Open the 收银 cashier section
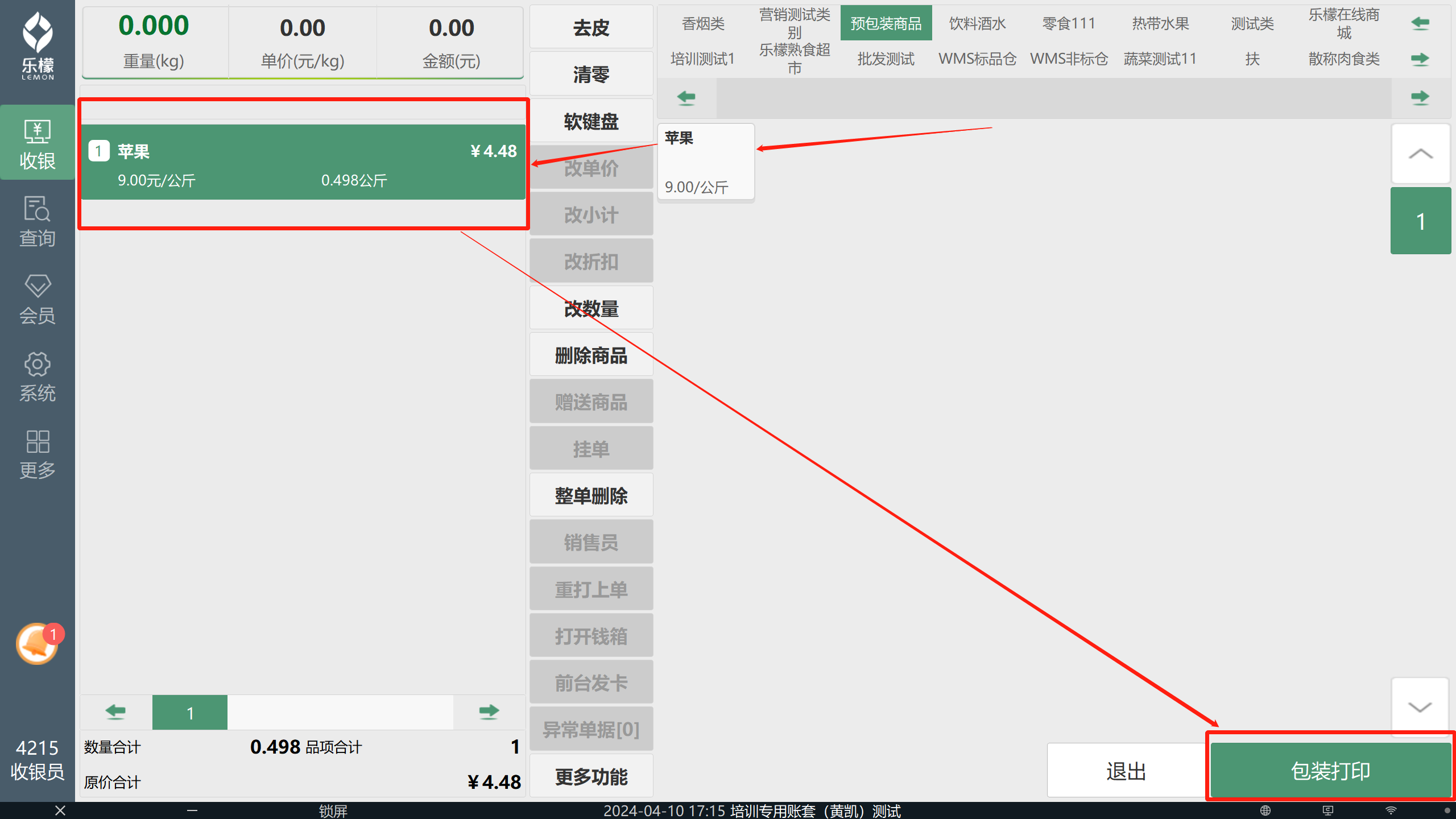 (x=38, y=143)
